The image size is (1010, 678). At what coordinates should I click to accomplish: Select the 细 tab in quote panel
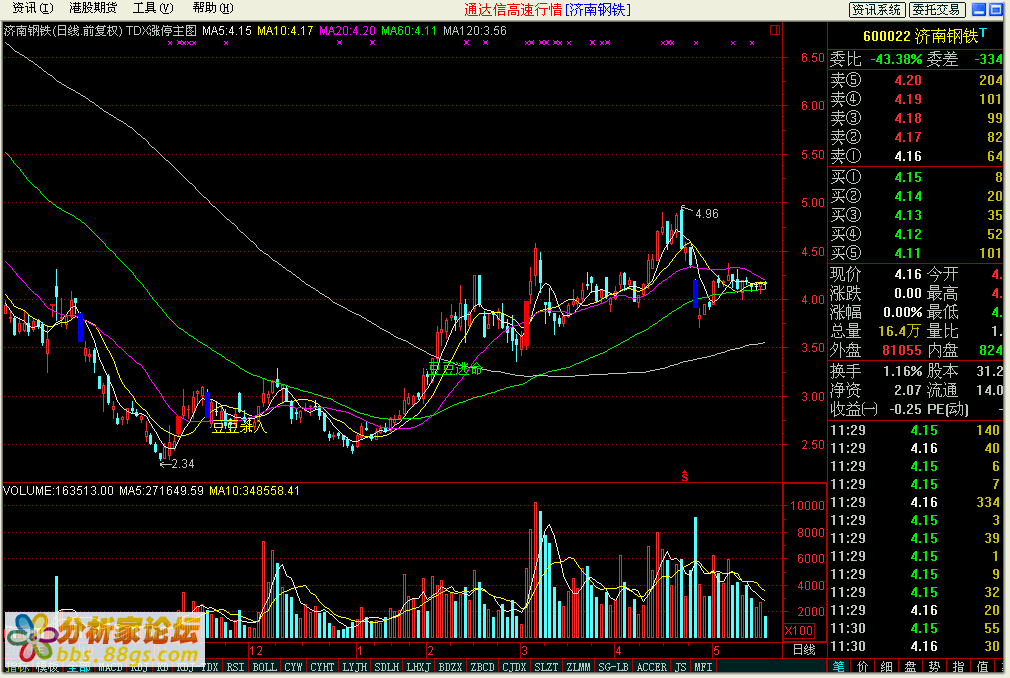click(x=886, y=667)
